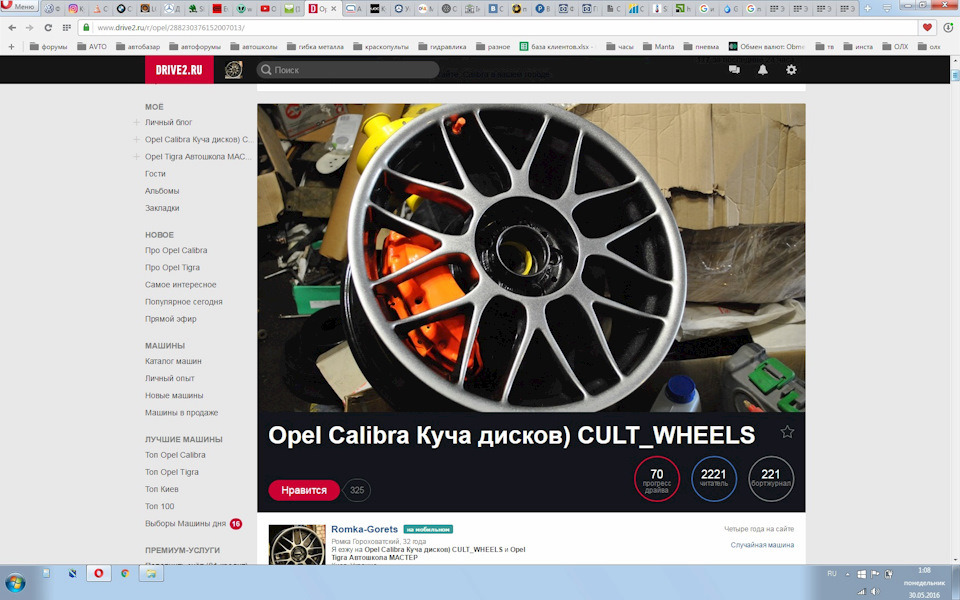Open the Romka-Gorets profile link
This screenshot has height=600, width=960.
point(364,529)
